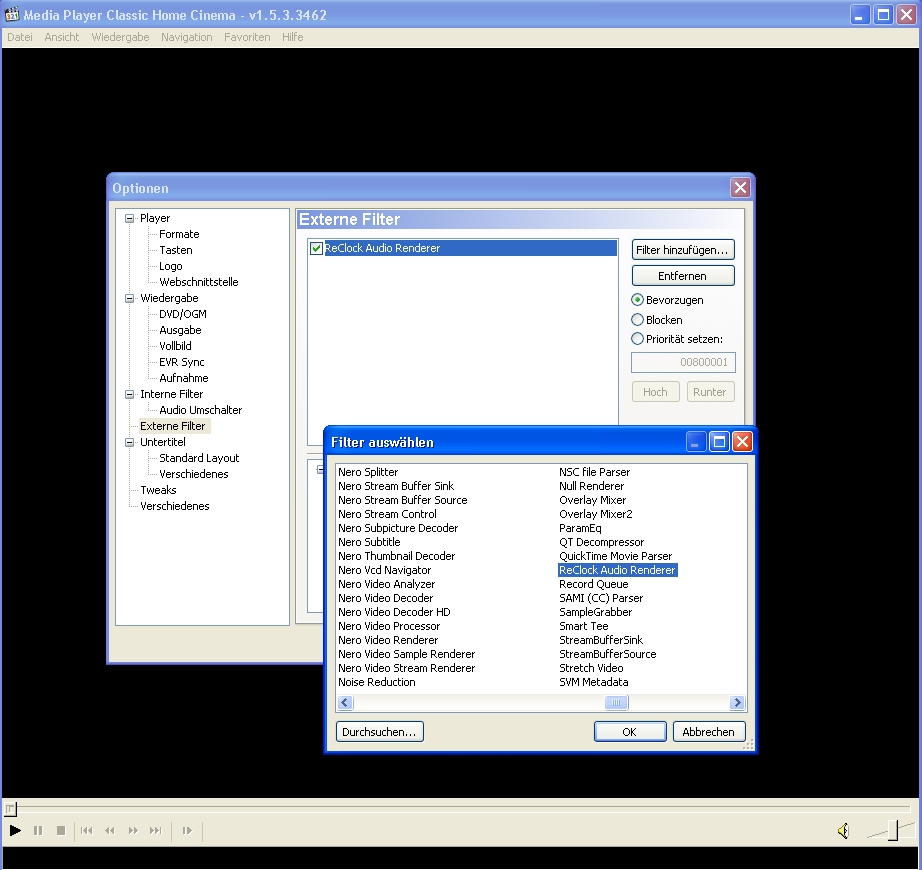Select QuickTime Movie Parser filter
This screenshot has height=870, width=922.
(616, 556)
